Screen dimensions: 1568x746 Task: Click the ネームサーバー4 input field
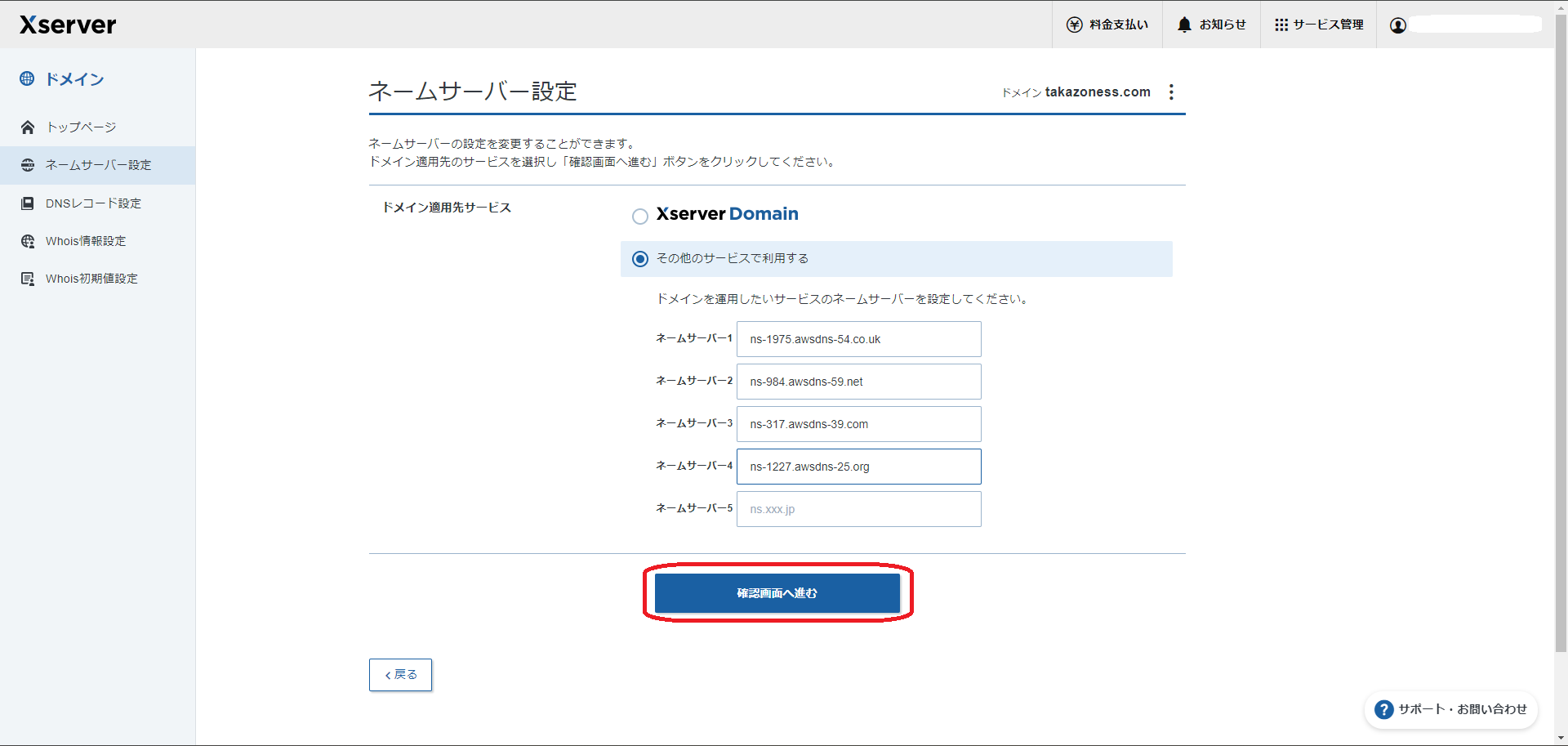click(x=859, y=467)
